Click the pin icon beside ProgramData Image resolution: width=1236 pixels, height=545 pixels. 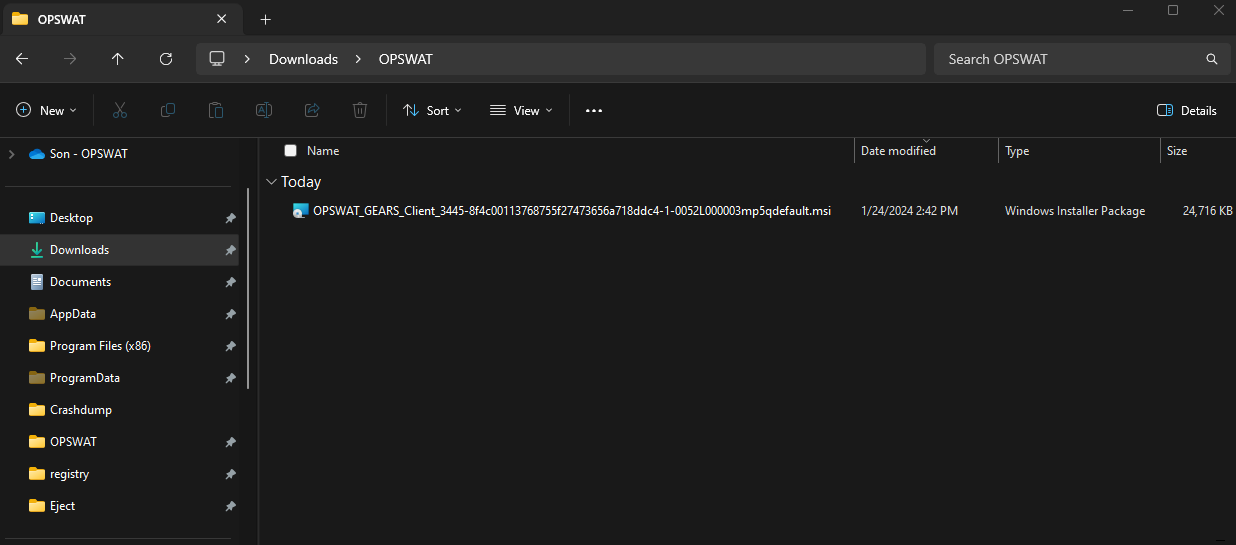(231, 378)
